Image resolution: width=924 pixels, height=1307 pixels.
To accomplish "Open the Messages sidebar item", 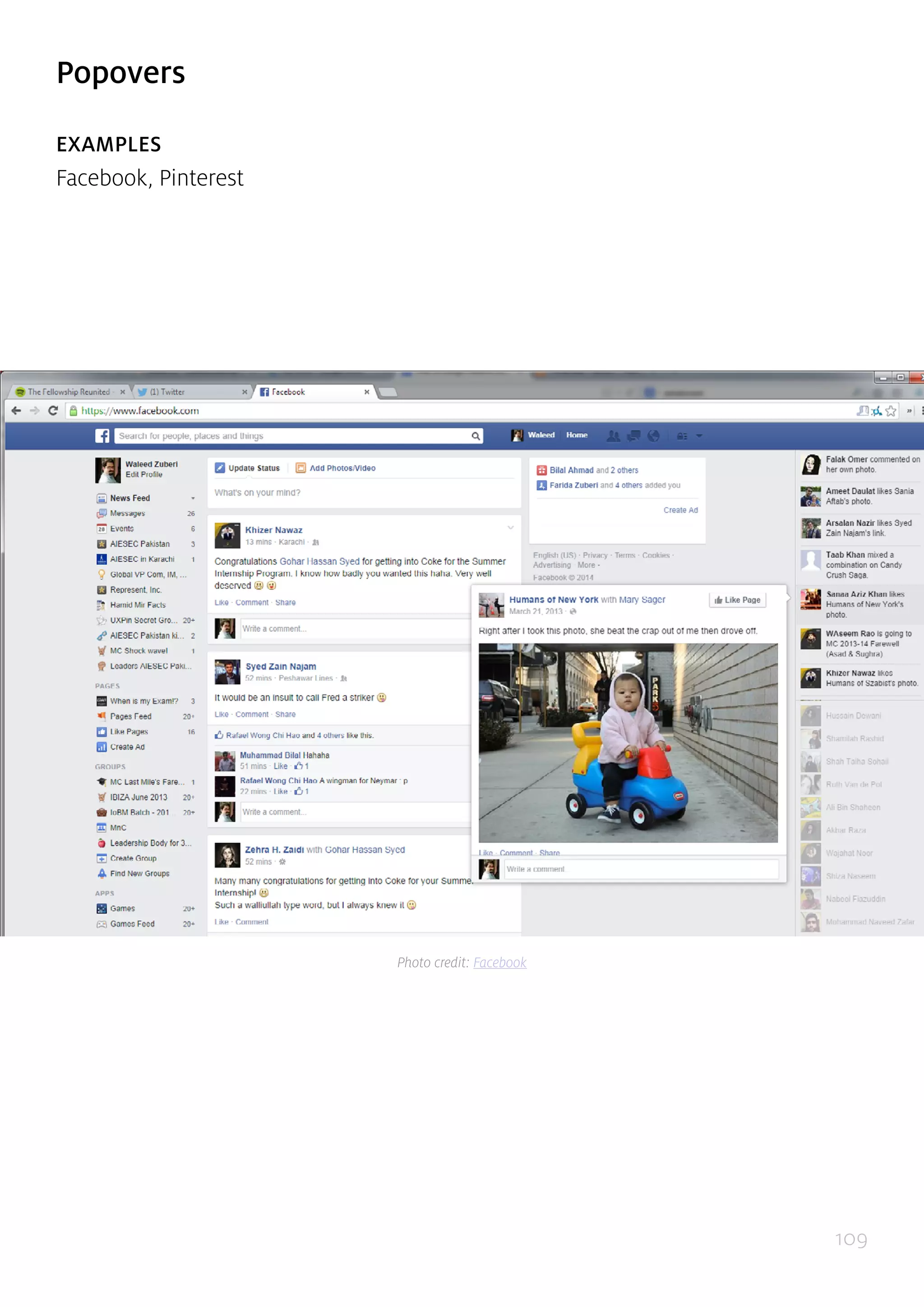I will [x=127, y=514].
